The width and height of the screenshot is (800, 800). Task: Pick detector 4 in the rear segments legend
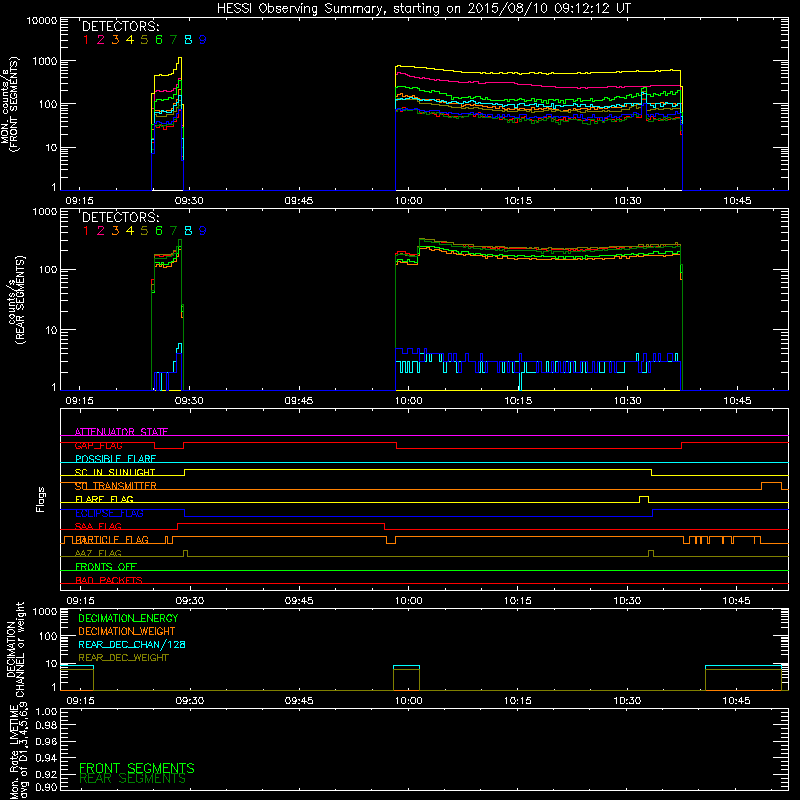click(x=130, y=231)
